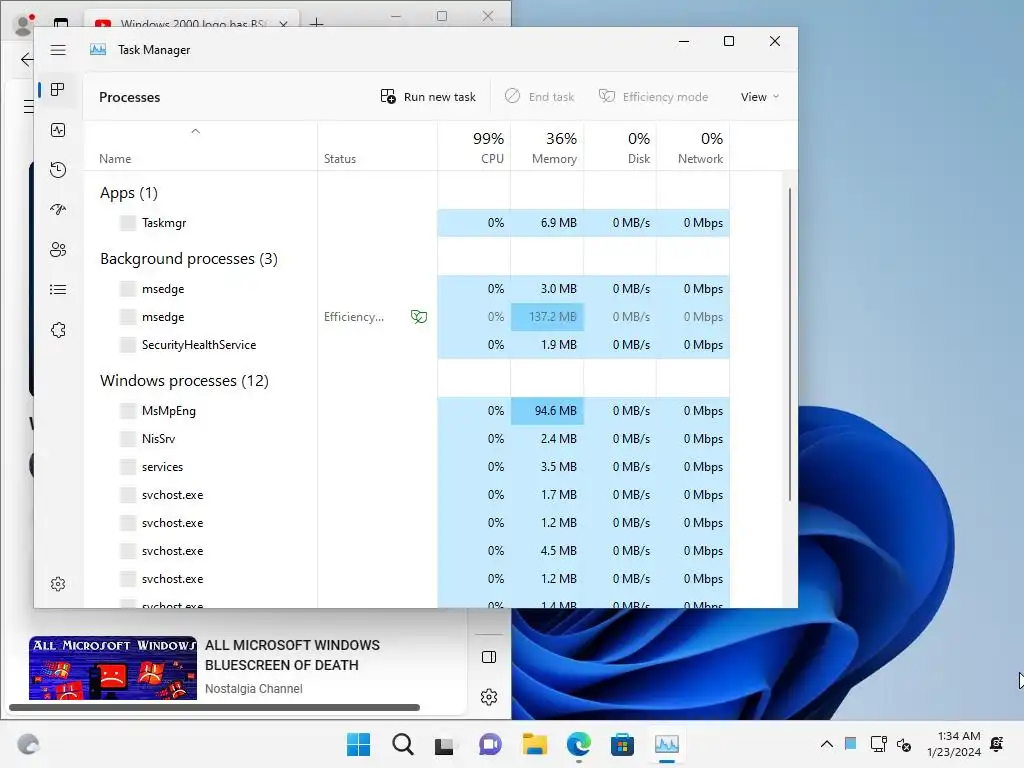Viewport: 1024px width, 768px height.
Task: Click the Edge back arrow button
Action: (x=27, y=59)
